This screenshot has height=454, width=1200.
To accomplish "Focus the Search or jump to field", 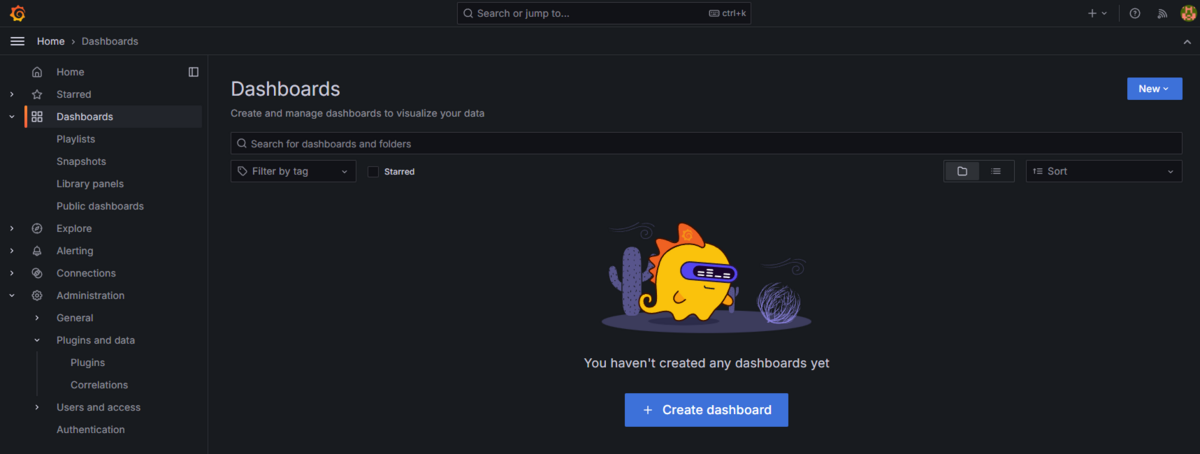I will point(605,13).
